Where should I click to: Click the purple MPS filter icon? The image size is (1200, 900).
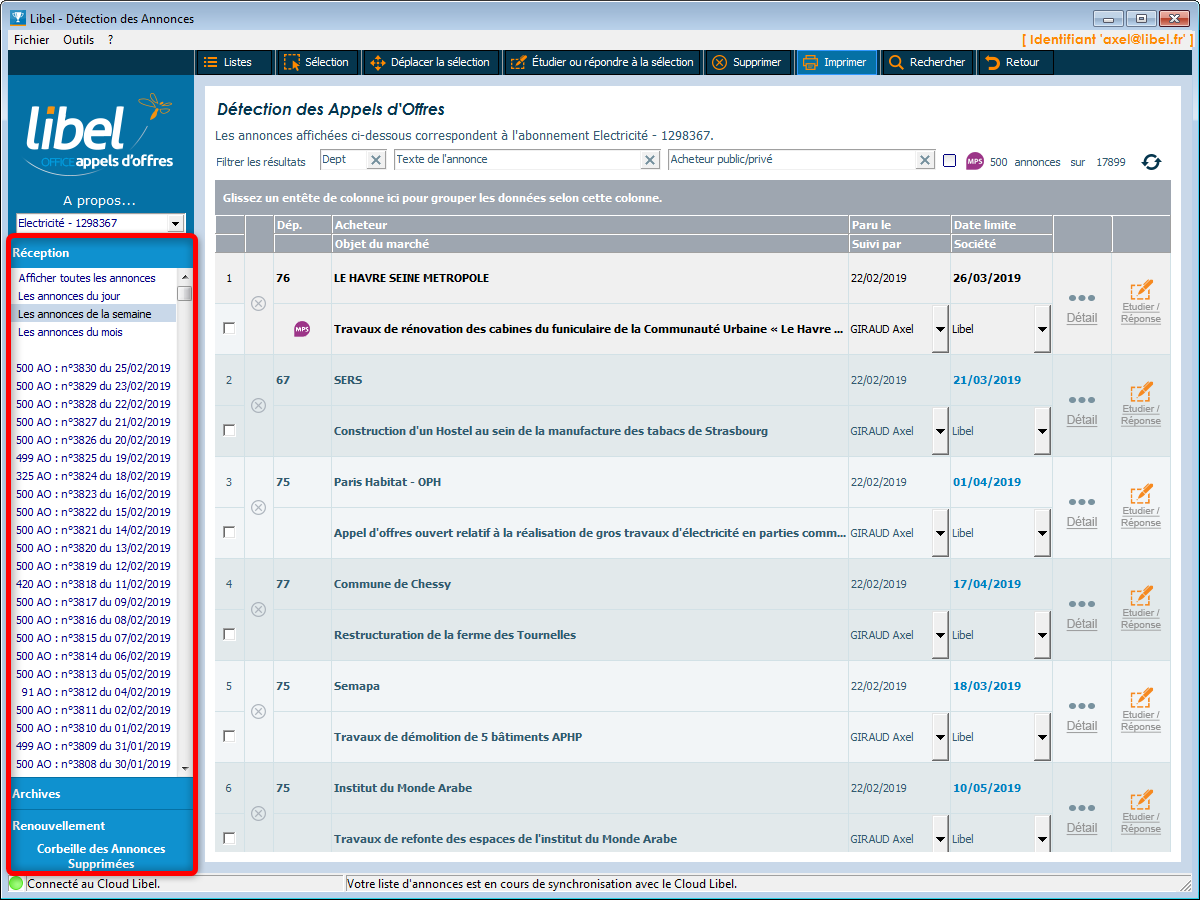coord(975,161)
